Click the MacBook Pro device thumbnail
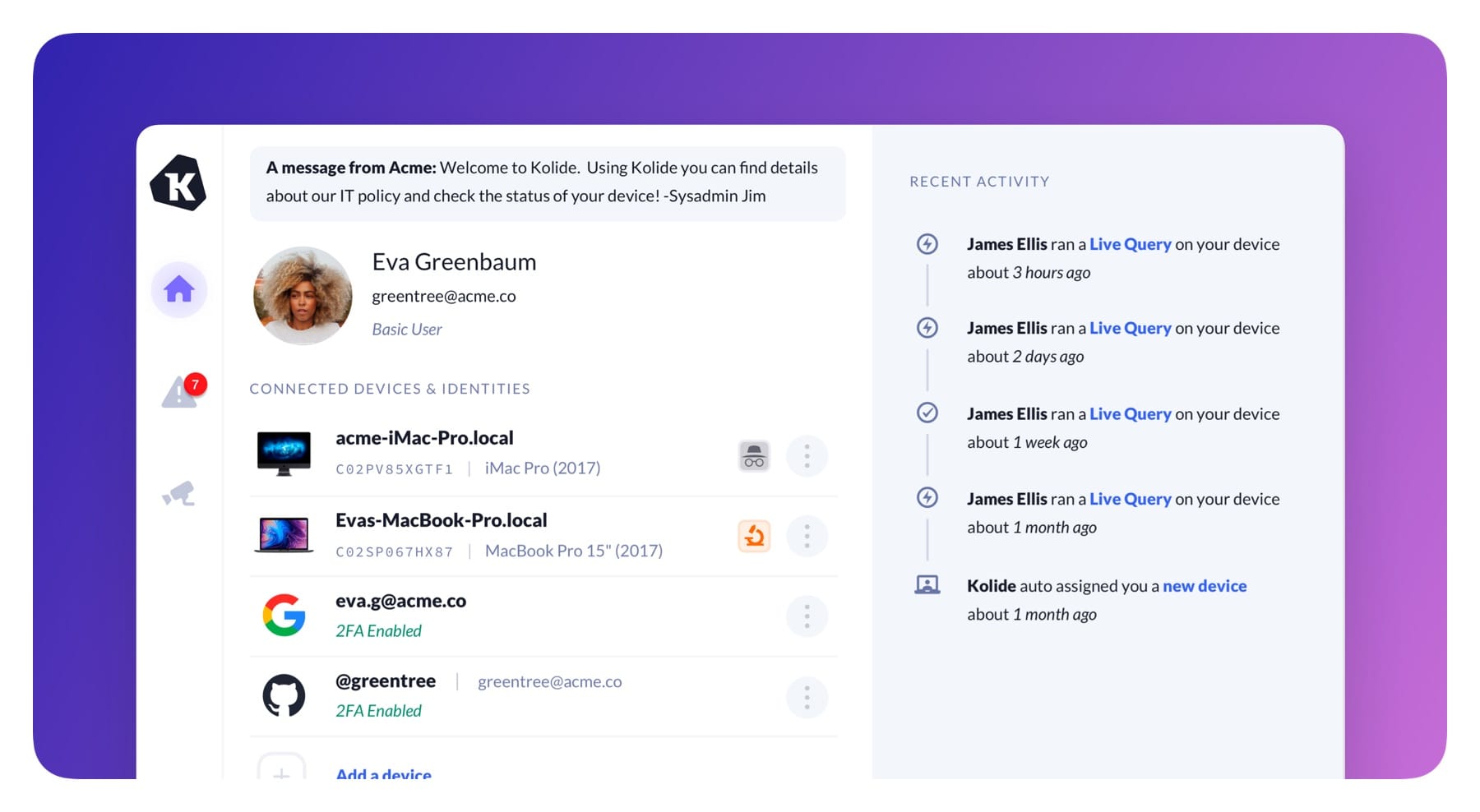Image resolution: width=1480 pixels, height=812 pixels. click(x=284, y=535)
